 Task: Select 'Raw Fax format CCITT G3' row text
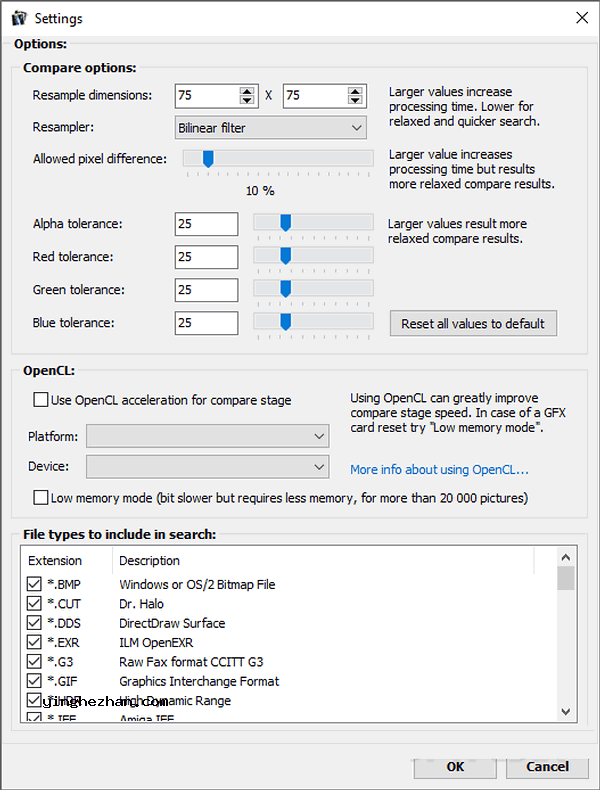[x=191, y=662]
